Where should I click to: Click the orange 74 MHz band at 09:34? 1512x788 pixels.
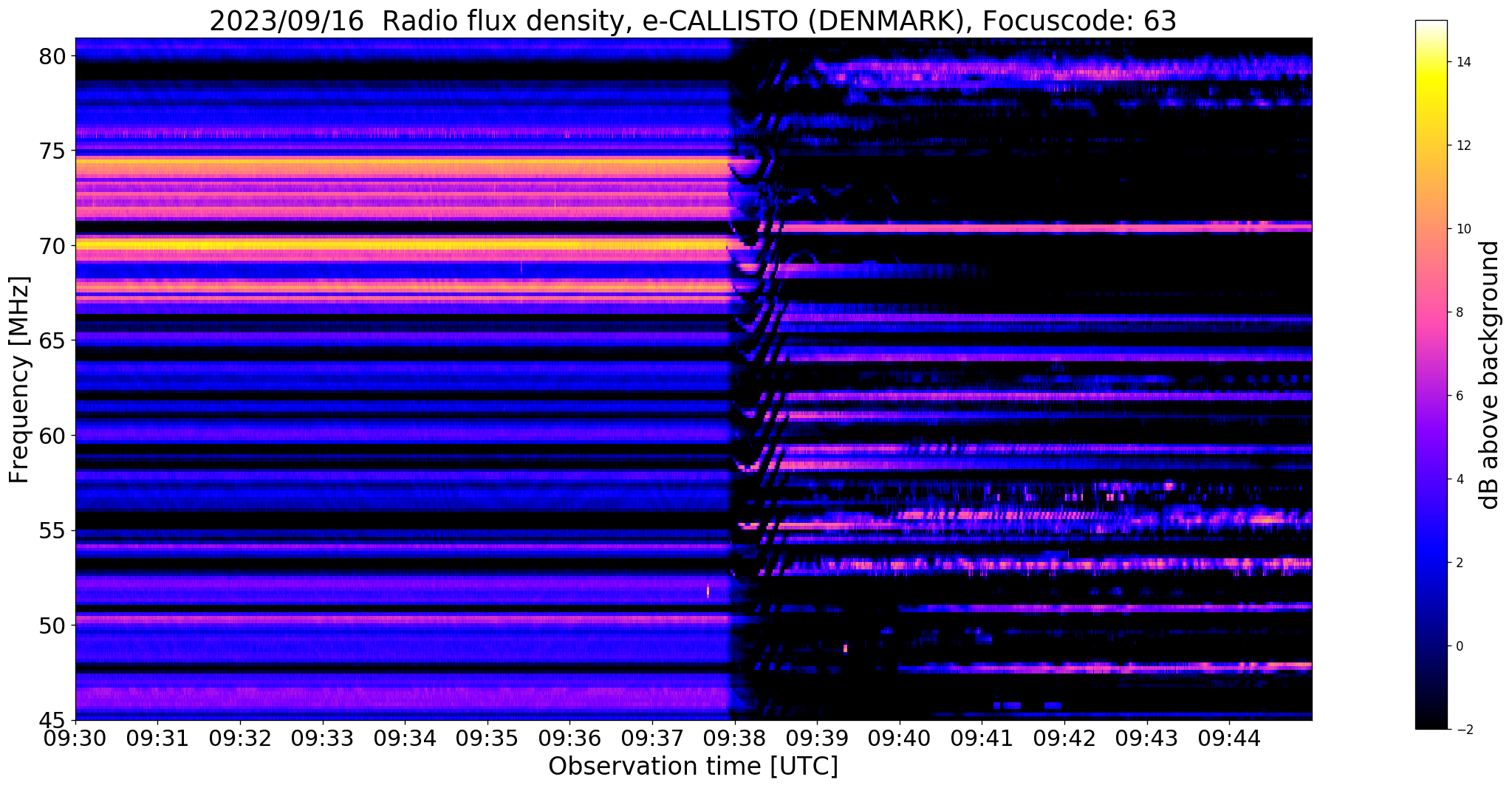[x=405, y=165]
